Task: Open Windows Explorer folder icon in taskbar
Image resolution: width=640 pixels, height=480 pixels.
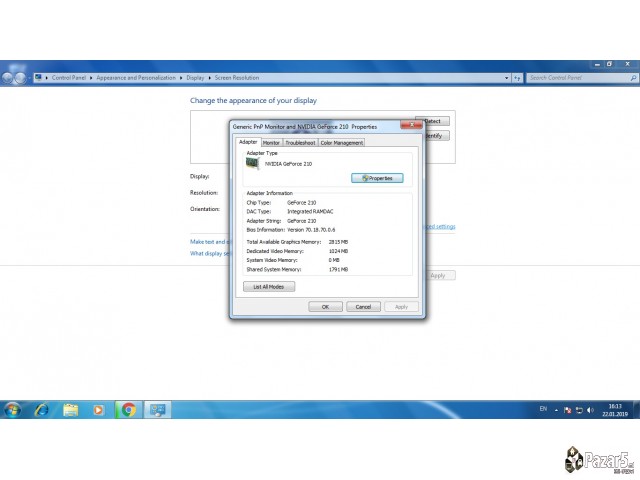Action: (71, 409)
